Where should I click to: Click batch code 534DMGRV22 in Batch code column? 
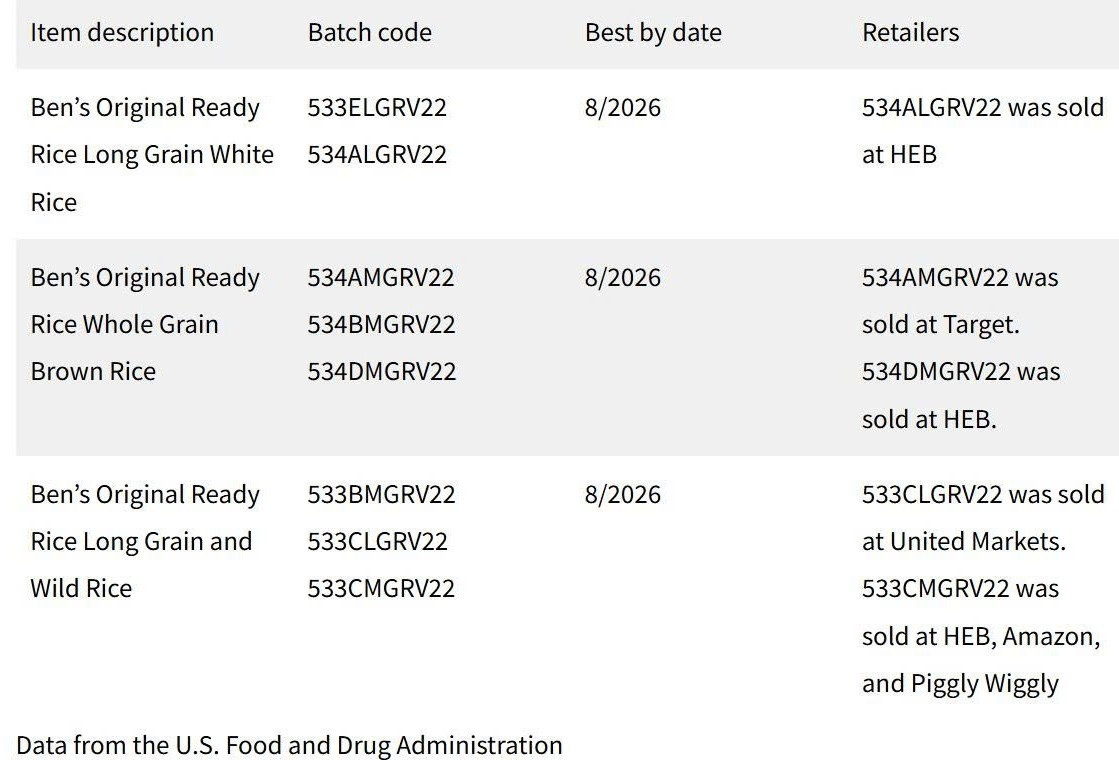381,371
